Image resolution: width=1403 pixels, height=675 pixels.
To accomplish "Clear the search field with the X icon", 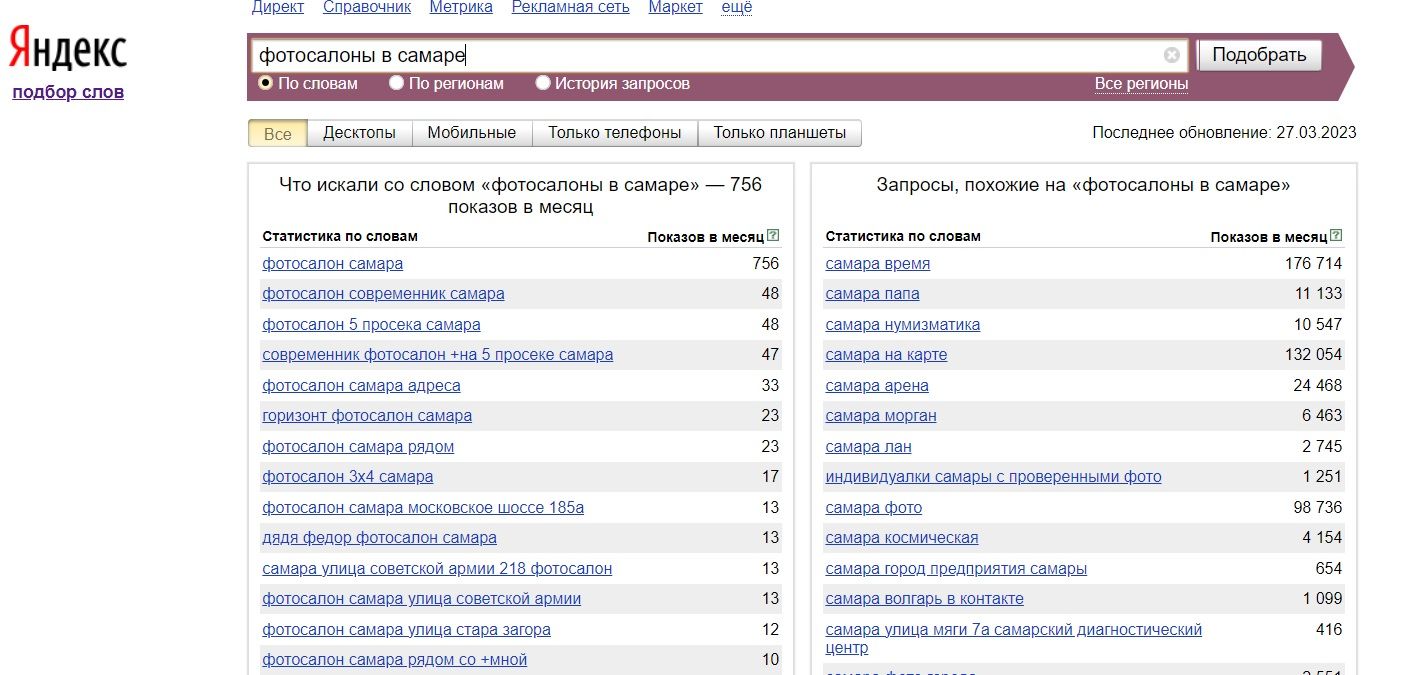I will [1171, 56].
